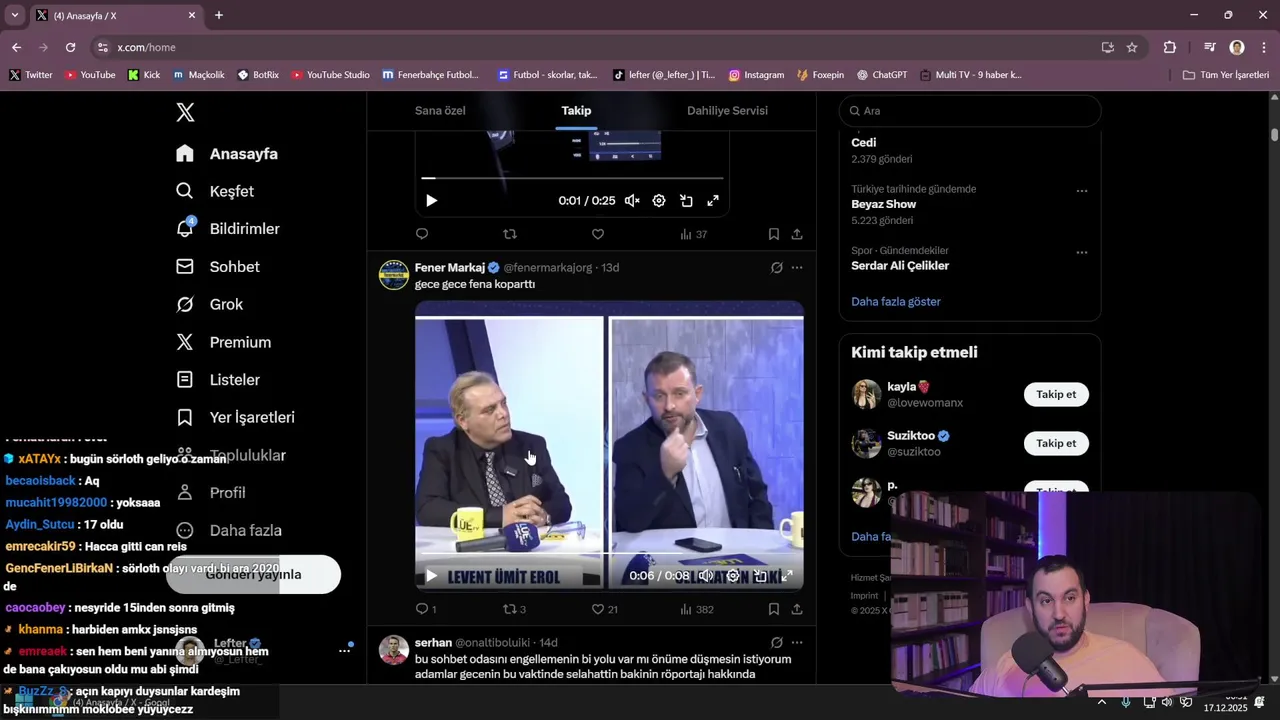Like the top post
Image resolution: width=1280 pixels, height=720 pixels.
click(598, 234)
